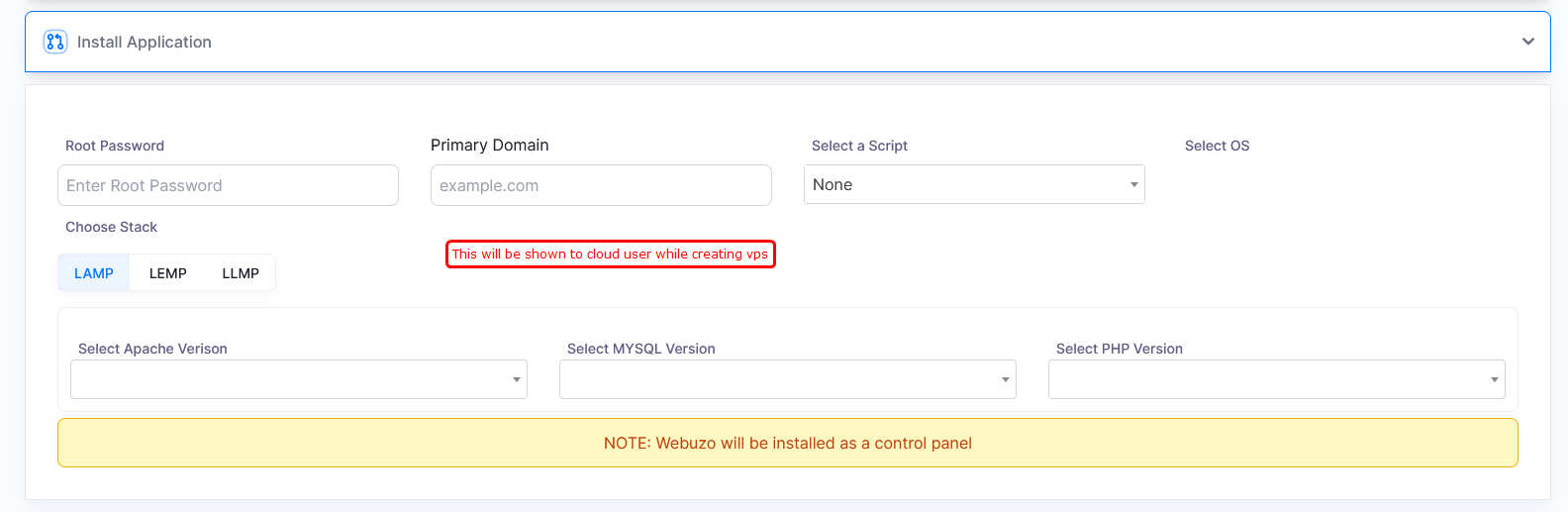Focus the Enter Root Password field
Screen dimensions: 1568x512
tap(228, 185)
